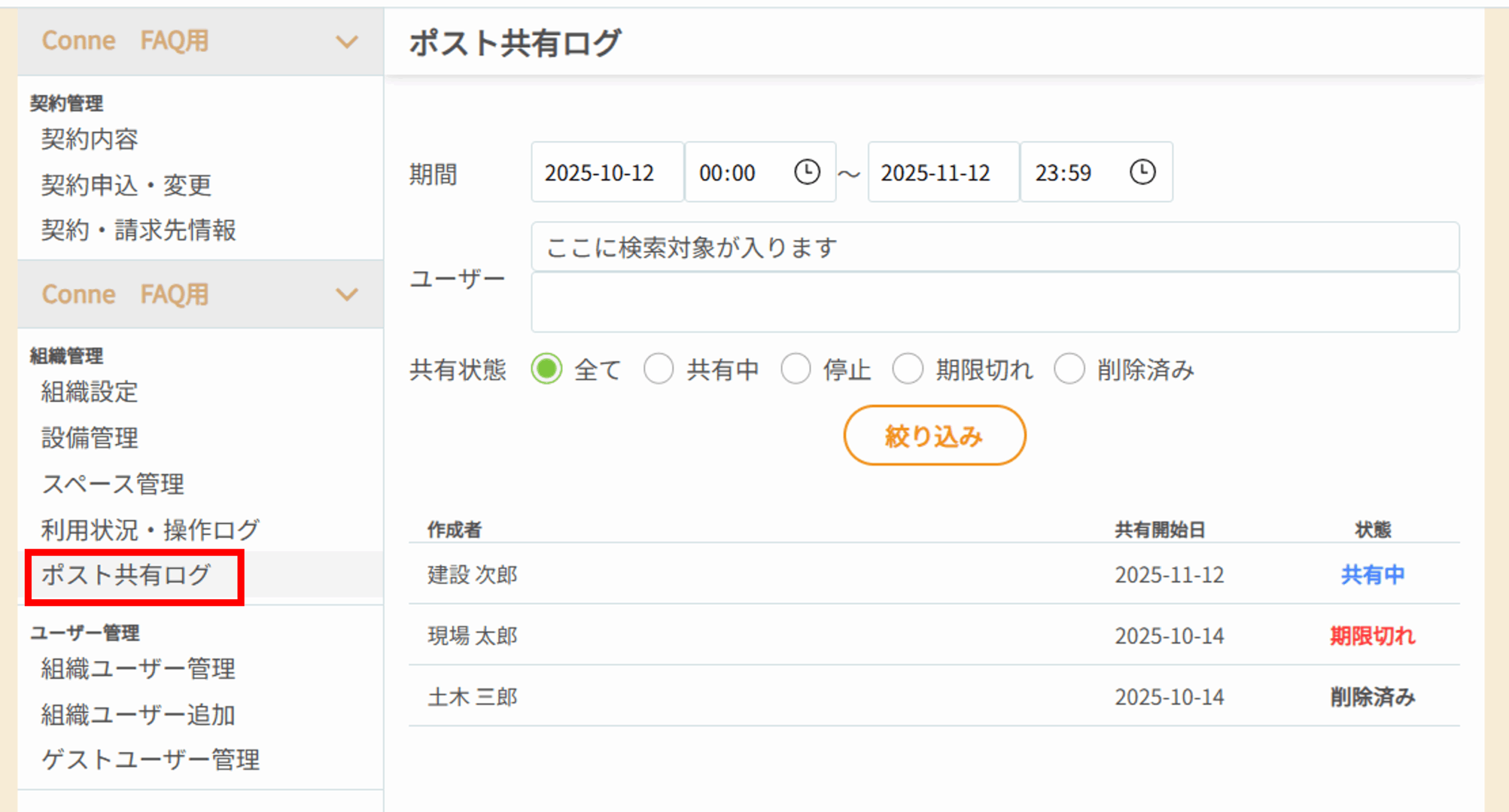
Task: Click the end date field 2025-11-12
Action: pos(943,173)
